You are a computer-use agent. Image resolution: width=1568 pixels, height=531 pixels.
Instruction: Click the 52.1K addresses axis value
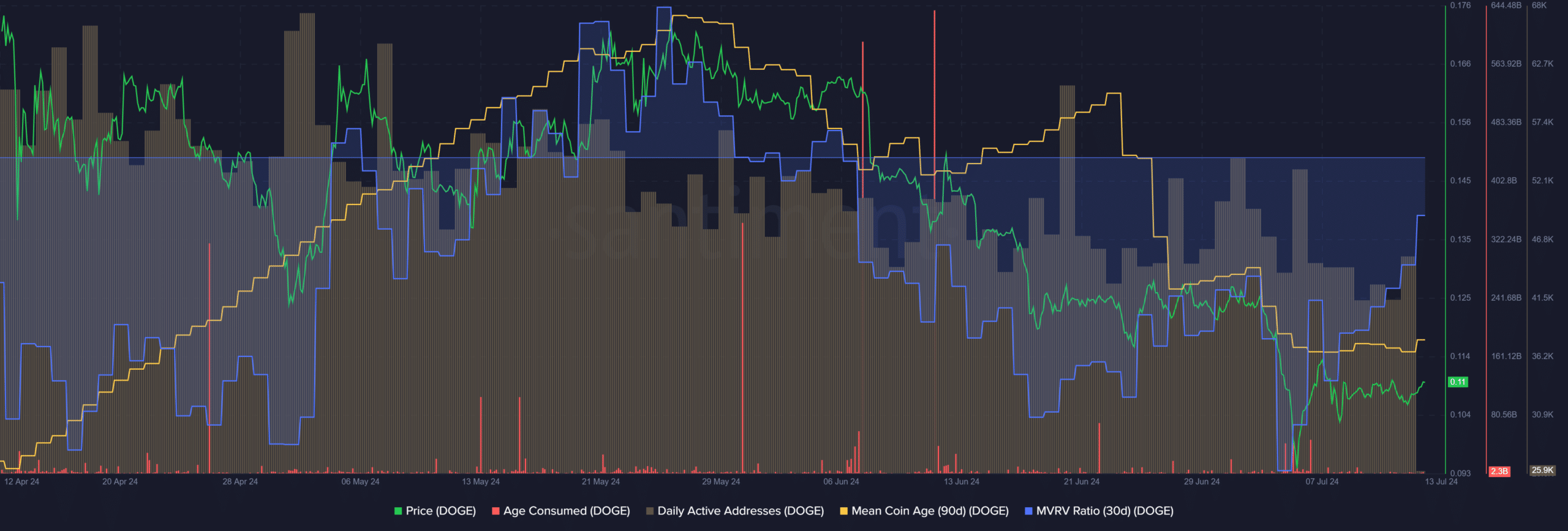[1542, 181]
